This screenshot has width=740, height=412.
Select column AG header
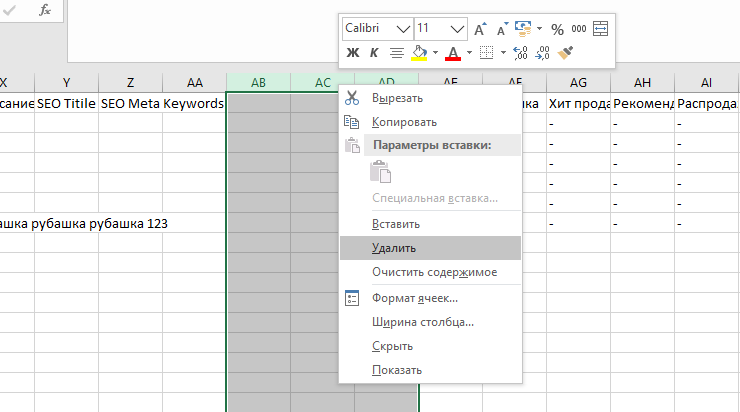click(x=579, y=83)
